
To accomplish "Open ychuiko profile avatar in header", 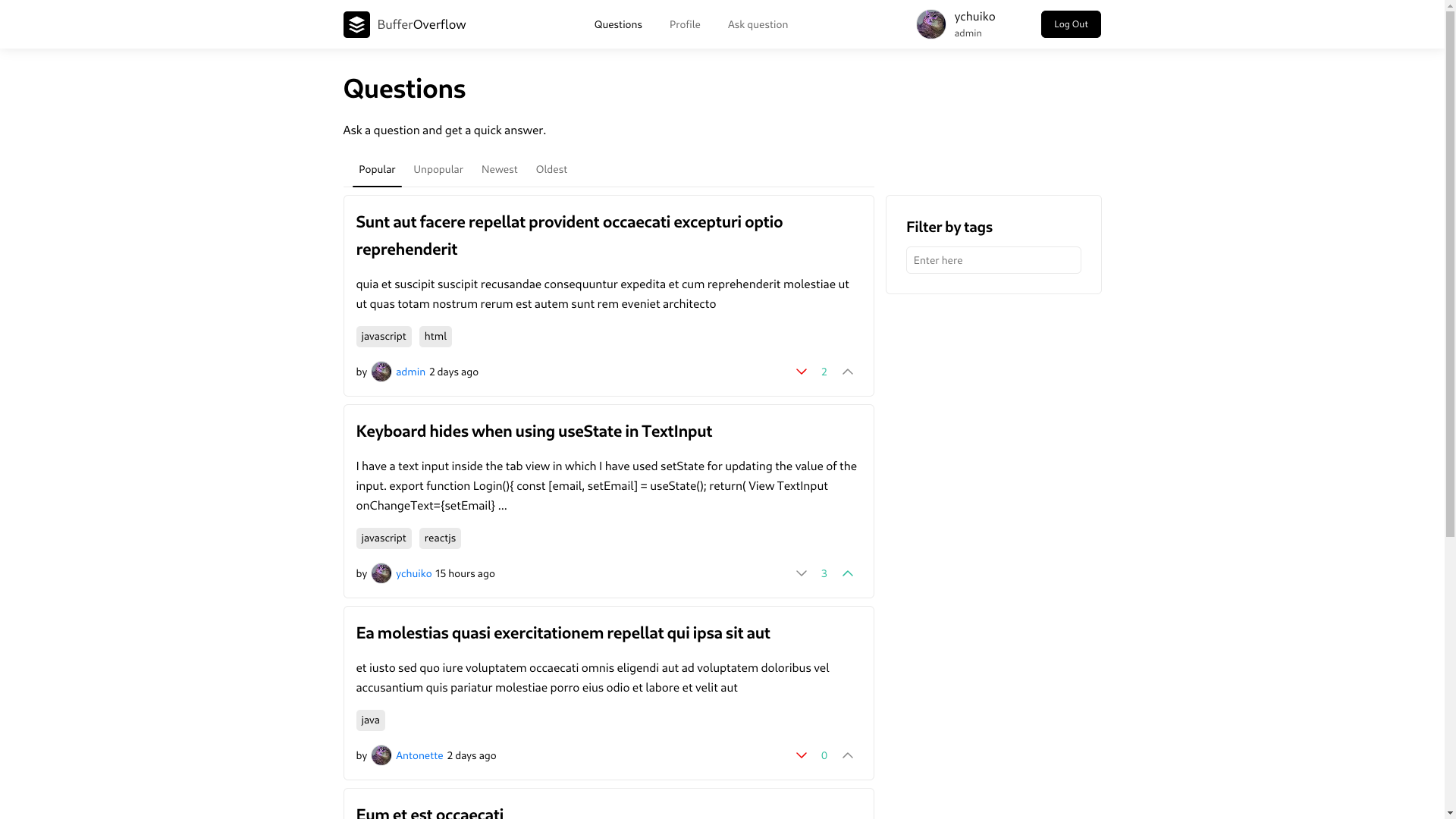I will [931, 24].
